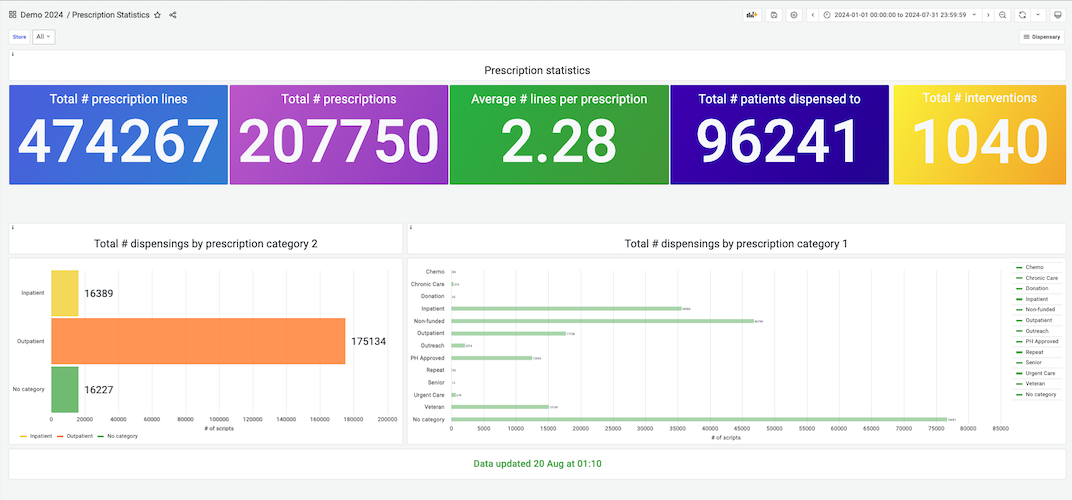Image resolution: width=1072 pixels, height=500 pixels.
Task: Click the kiosk view mode icon
Action: (x=1057, y=15)
